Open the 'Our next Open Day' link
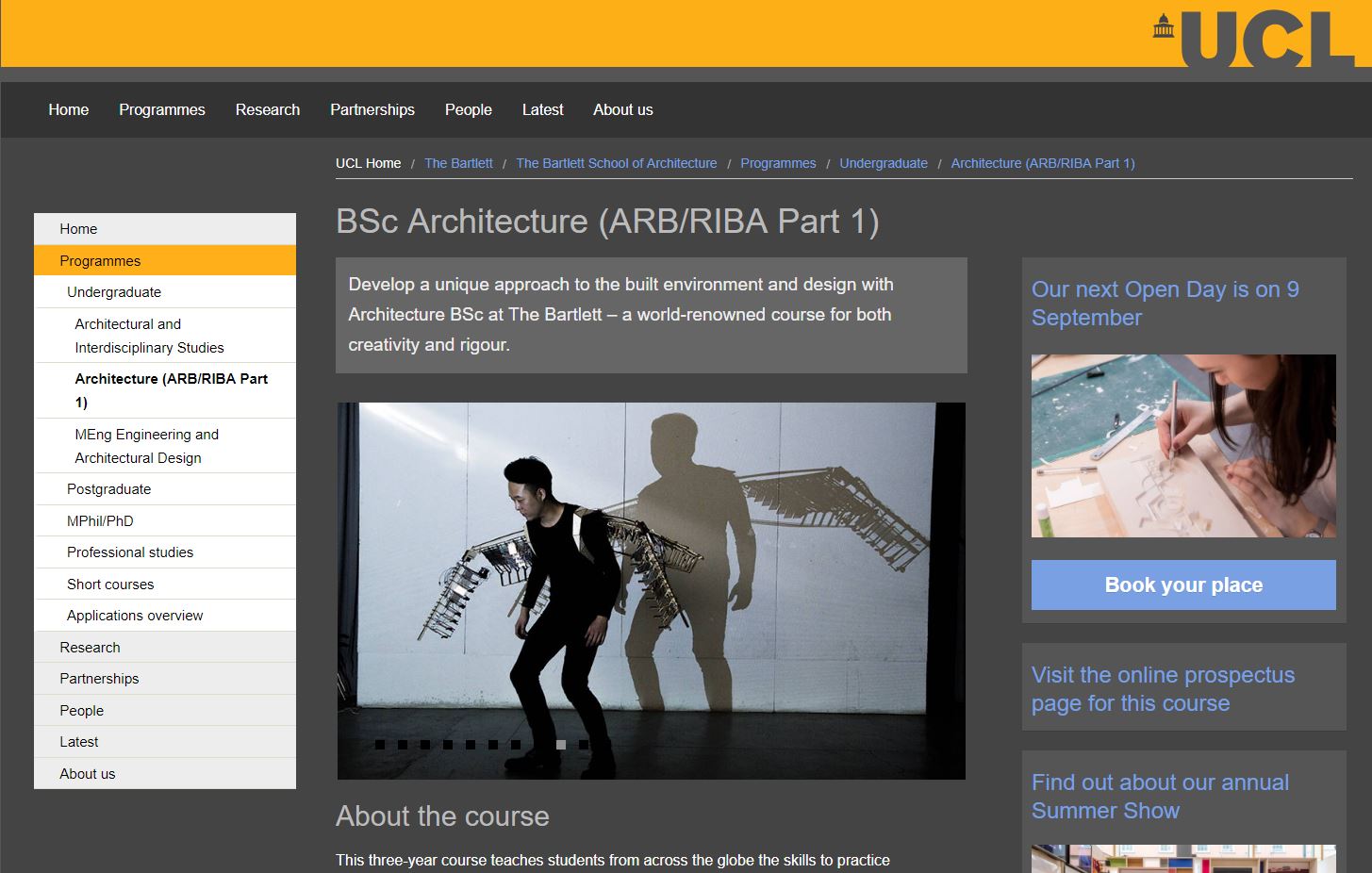This screenshot has width=1372, height=873. [x=1165, y=304]
